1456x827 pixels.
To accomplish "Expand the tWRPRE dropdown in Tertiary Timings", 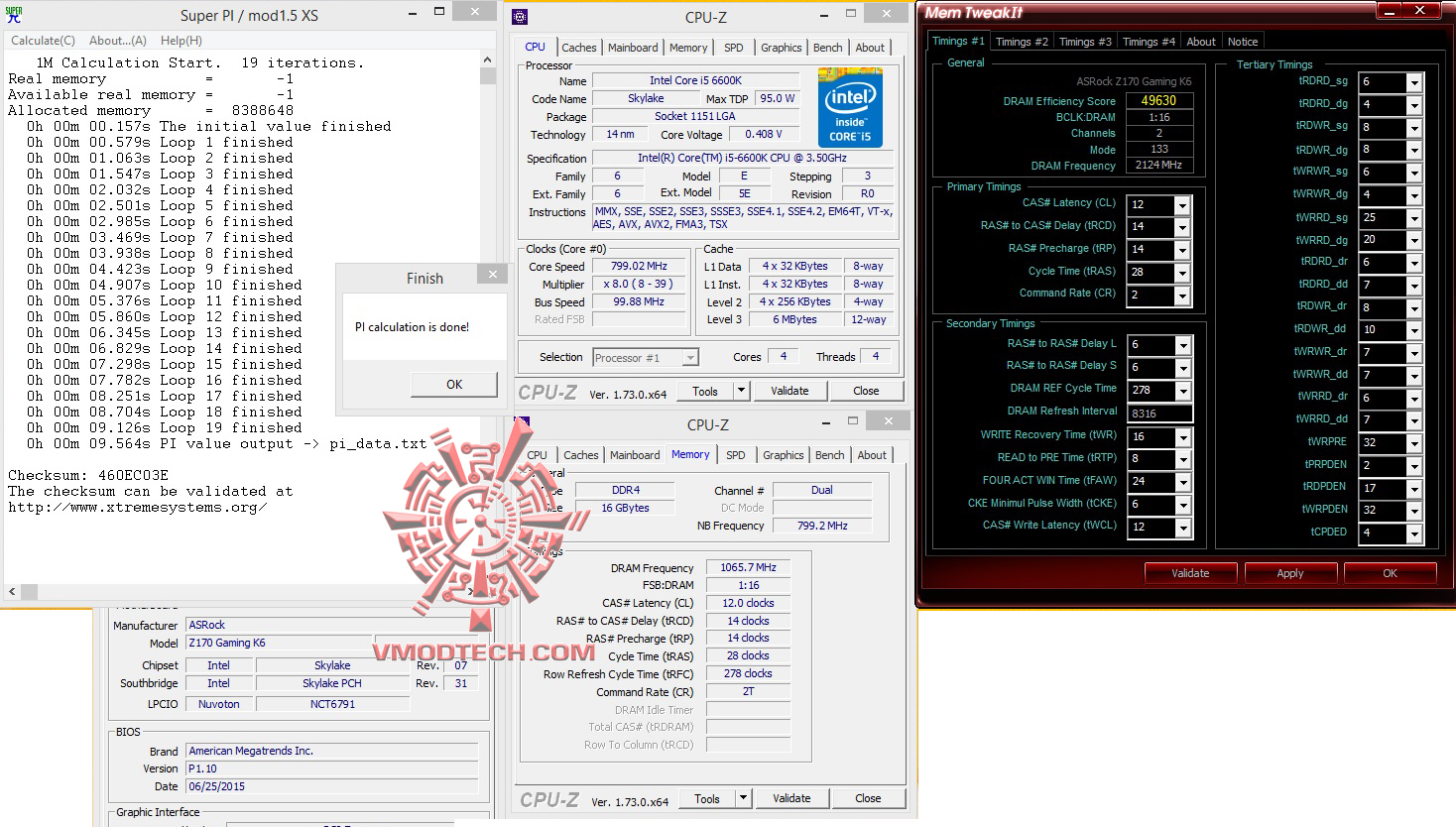I will [x=1415, y=443].
